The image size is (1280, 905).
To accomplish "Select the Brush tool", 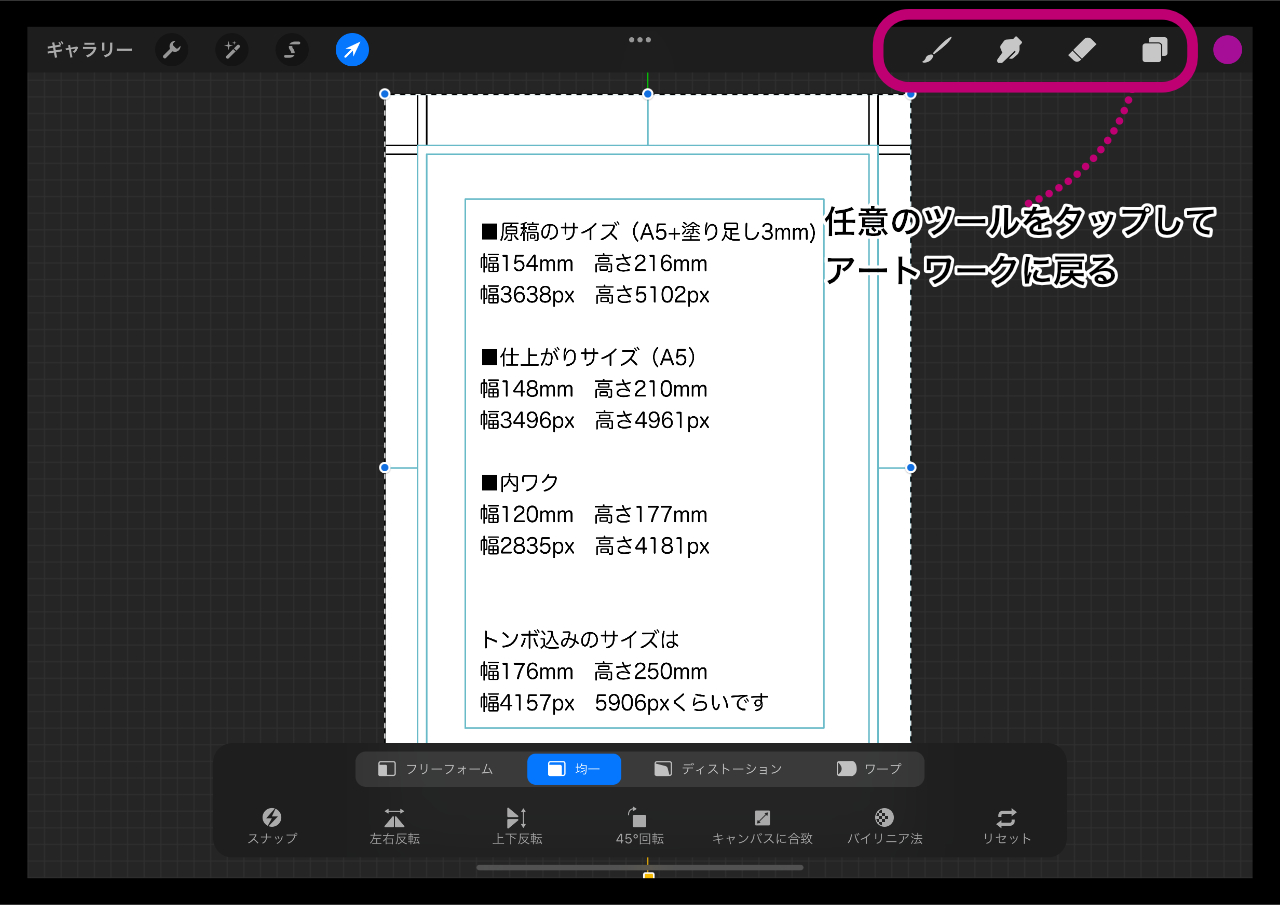I will point(936,50).
